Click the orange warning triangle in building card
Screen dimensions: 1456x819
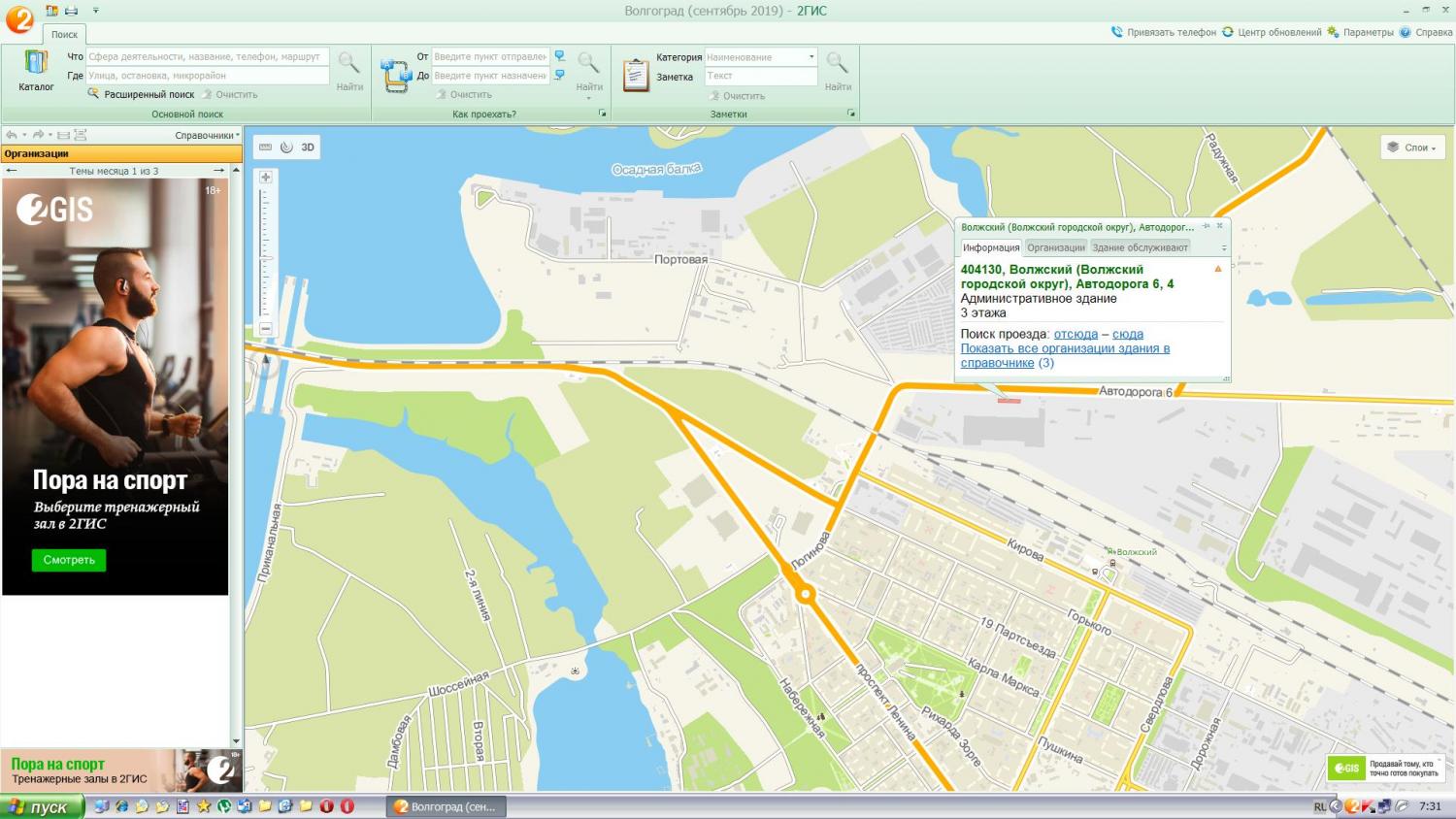point(1218,269)
